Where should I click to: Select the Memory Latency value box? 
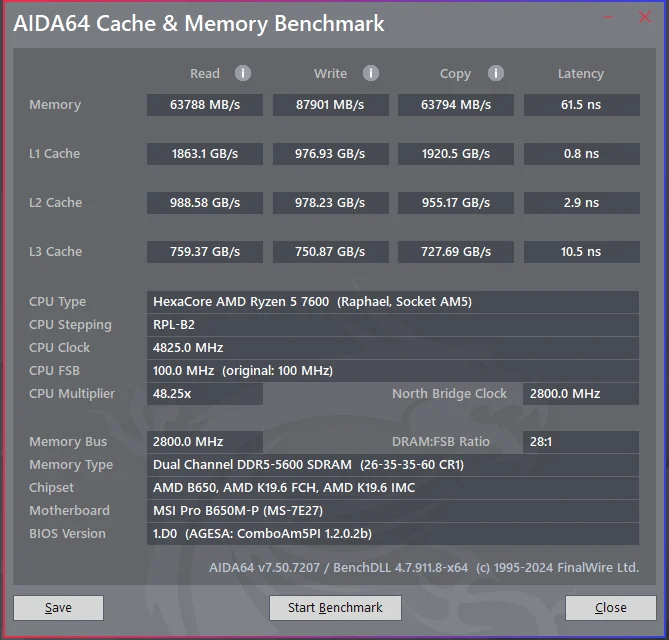[x=581, y=105]
